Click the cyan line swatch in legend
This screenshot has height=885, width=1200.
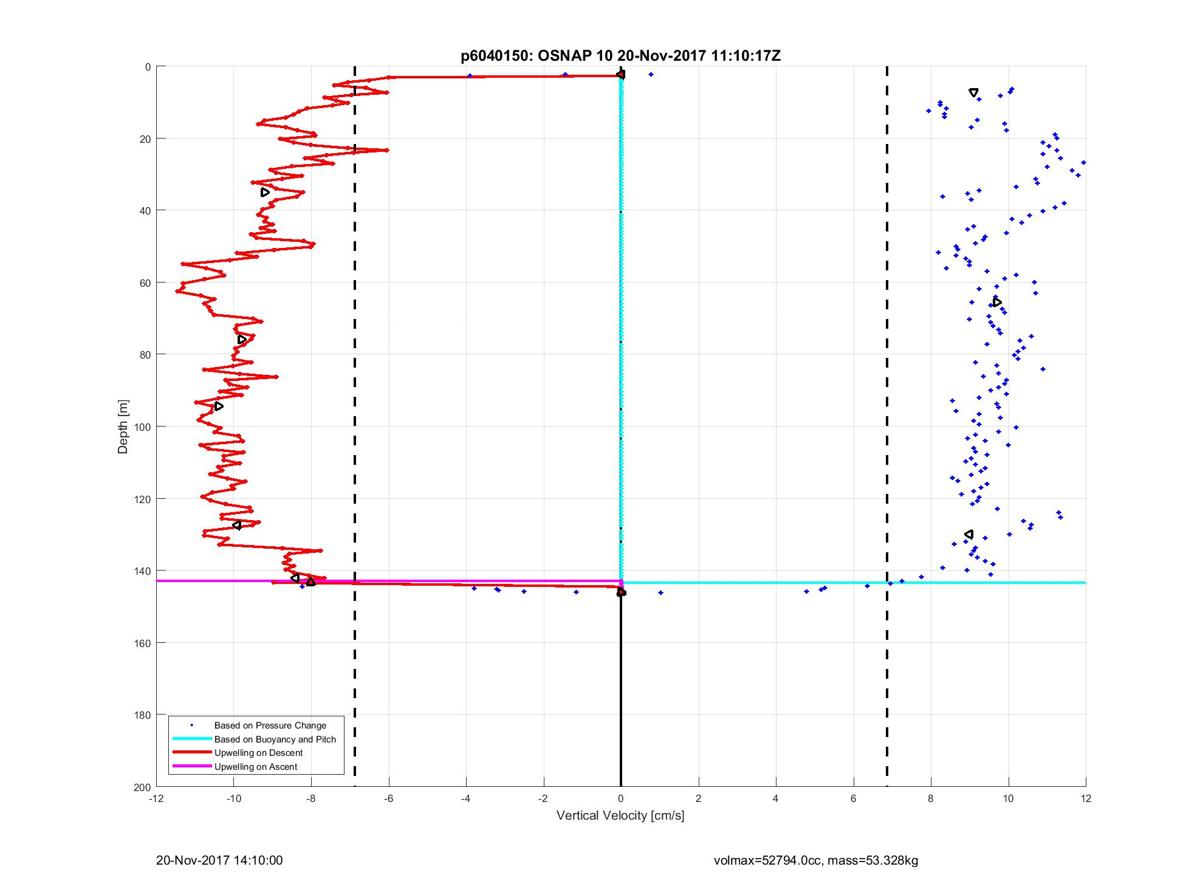click(190, 739)
